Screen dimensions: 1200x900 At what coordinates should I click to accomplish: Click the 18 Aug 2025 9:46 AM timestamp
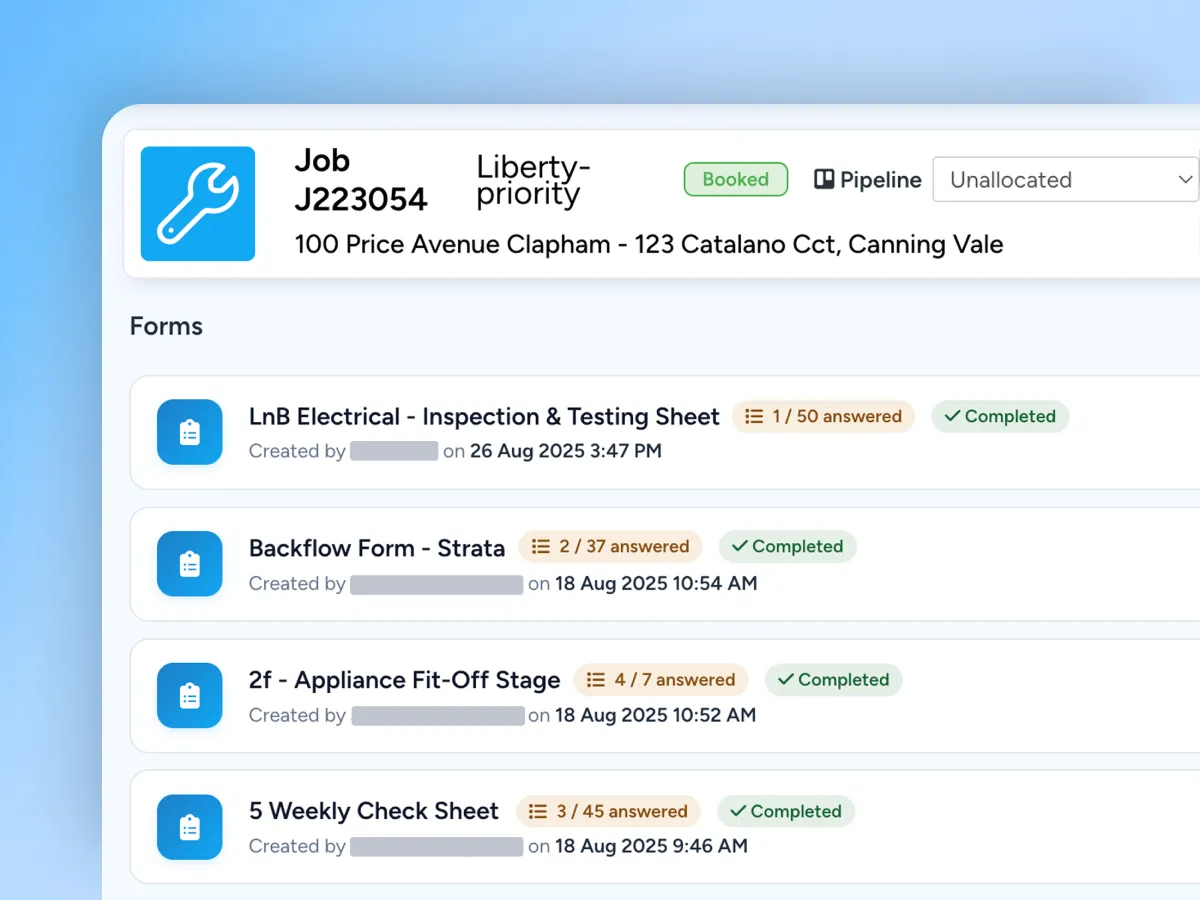click(x=651, y=846)
